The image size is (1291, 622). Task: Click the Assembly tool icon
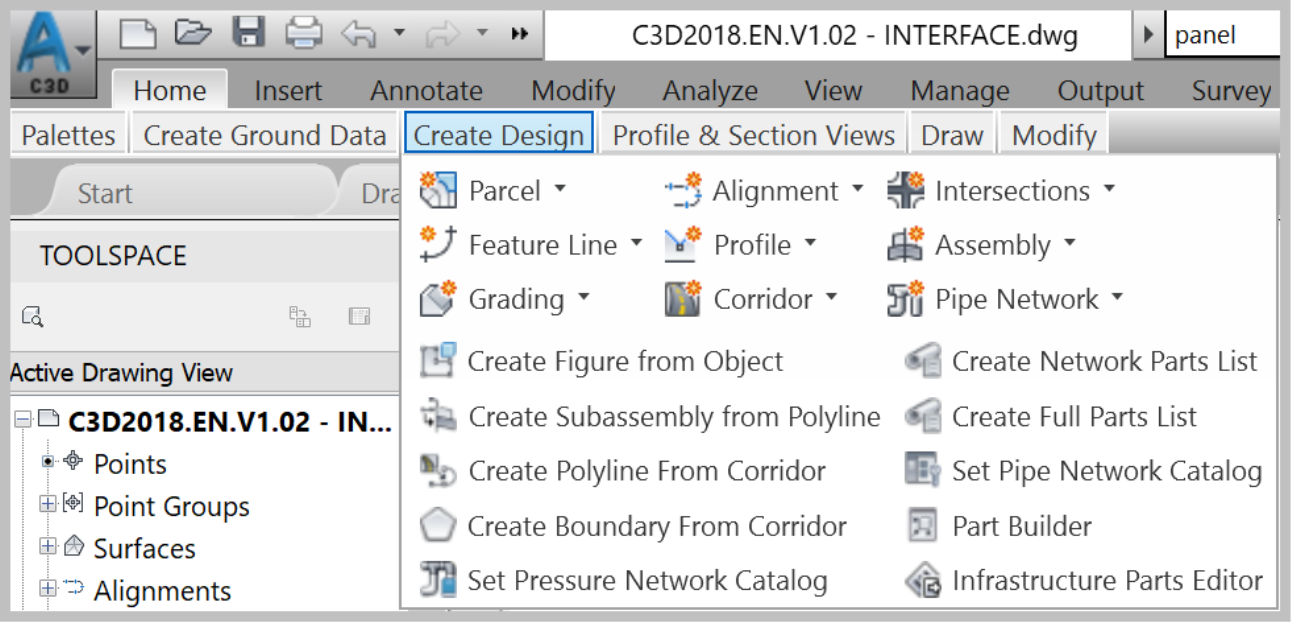905,245
